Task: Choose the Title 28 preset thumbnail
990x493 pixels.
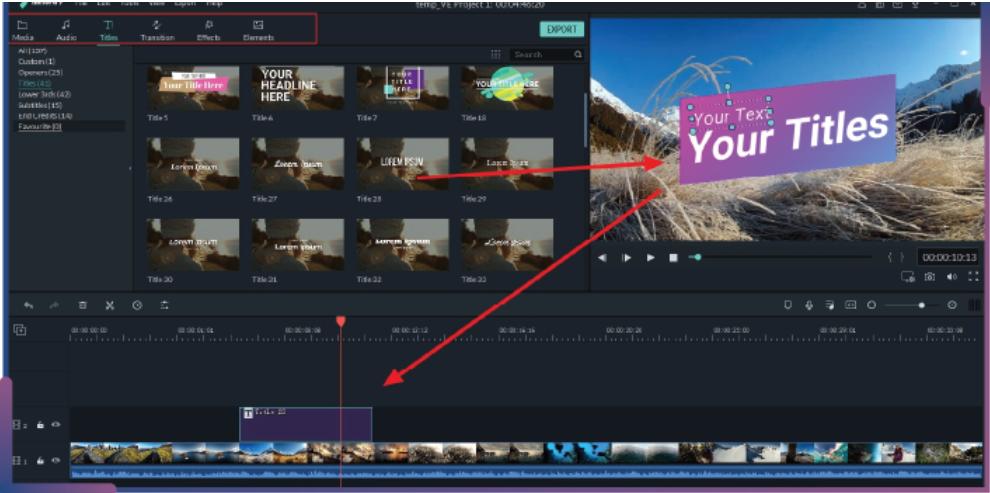Action: [403, 163]
